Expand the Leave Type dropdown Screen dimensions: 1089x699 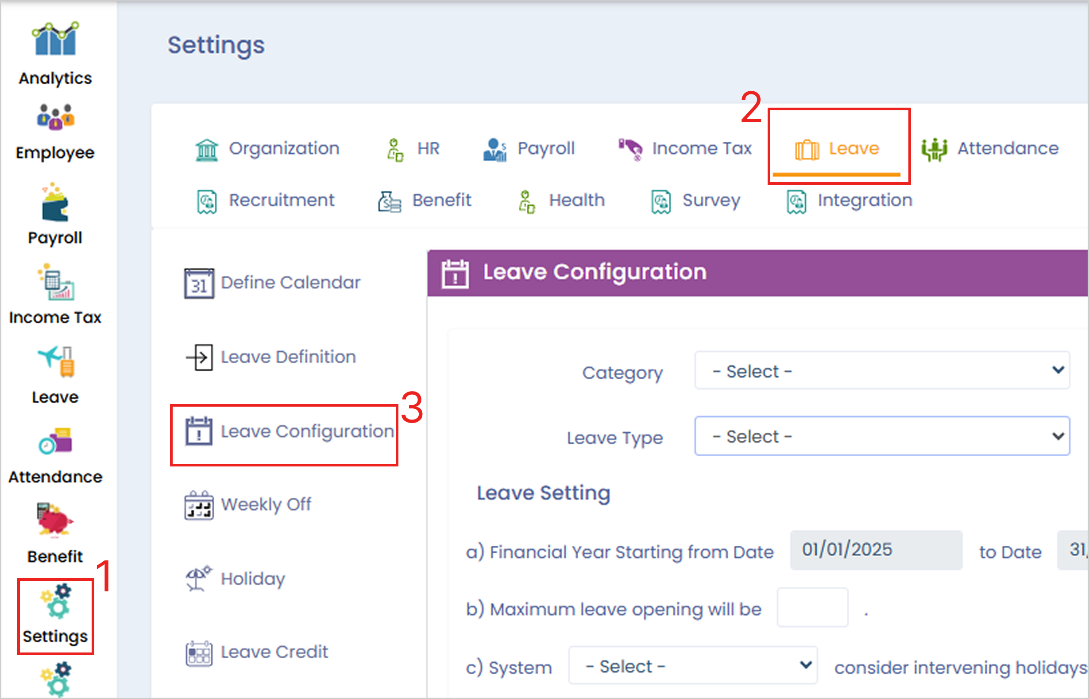click(882, 437)
